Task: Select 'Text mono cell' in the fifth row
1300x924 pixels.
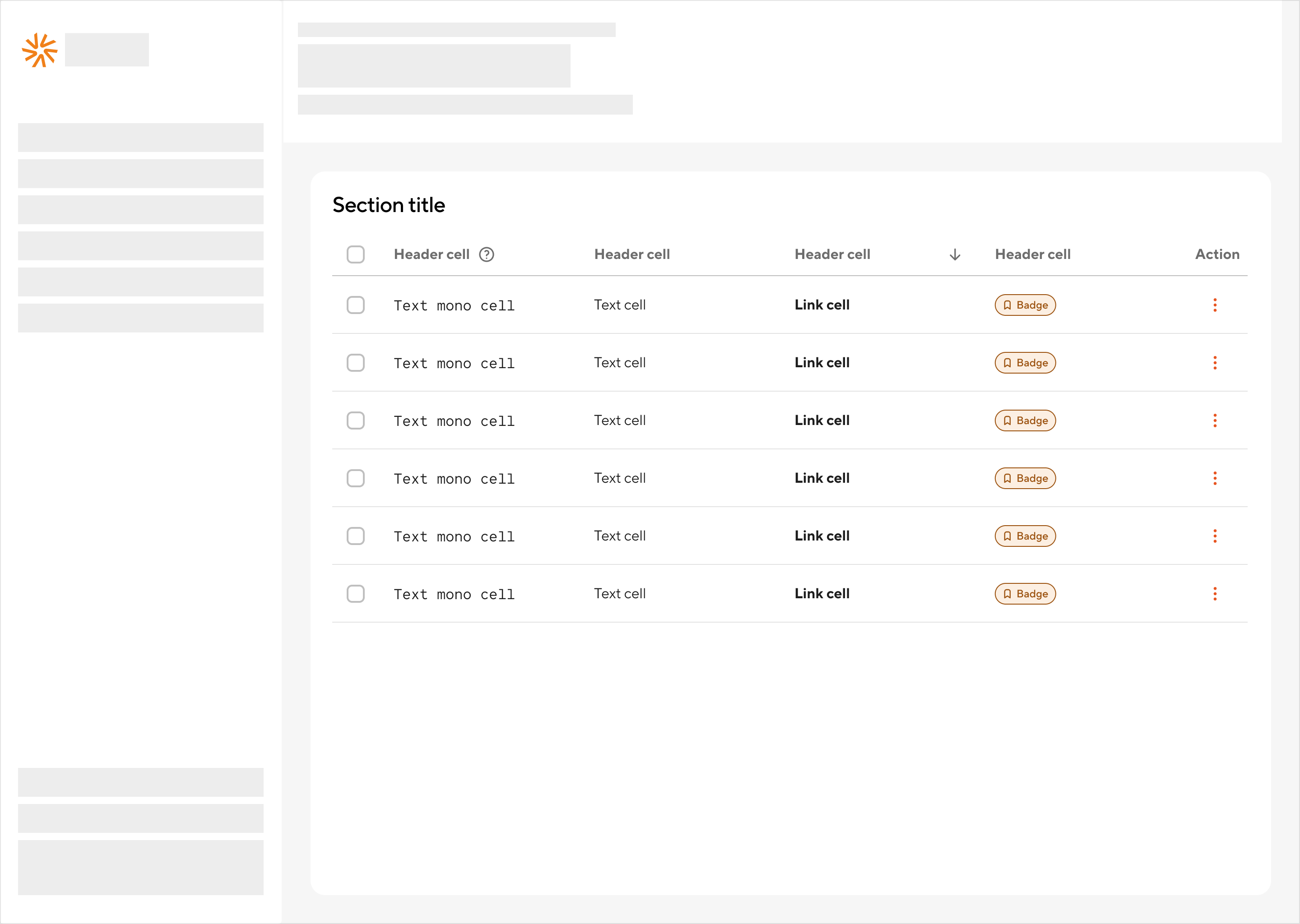Action: click(454, 537)
